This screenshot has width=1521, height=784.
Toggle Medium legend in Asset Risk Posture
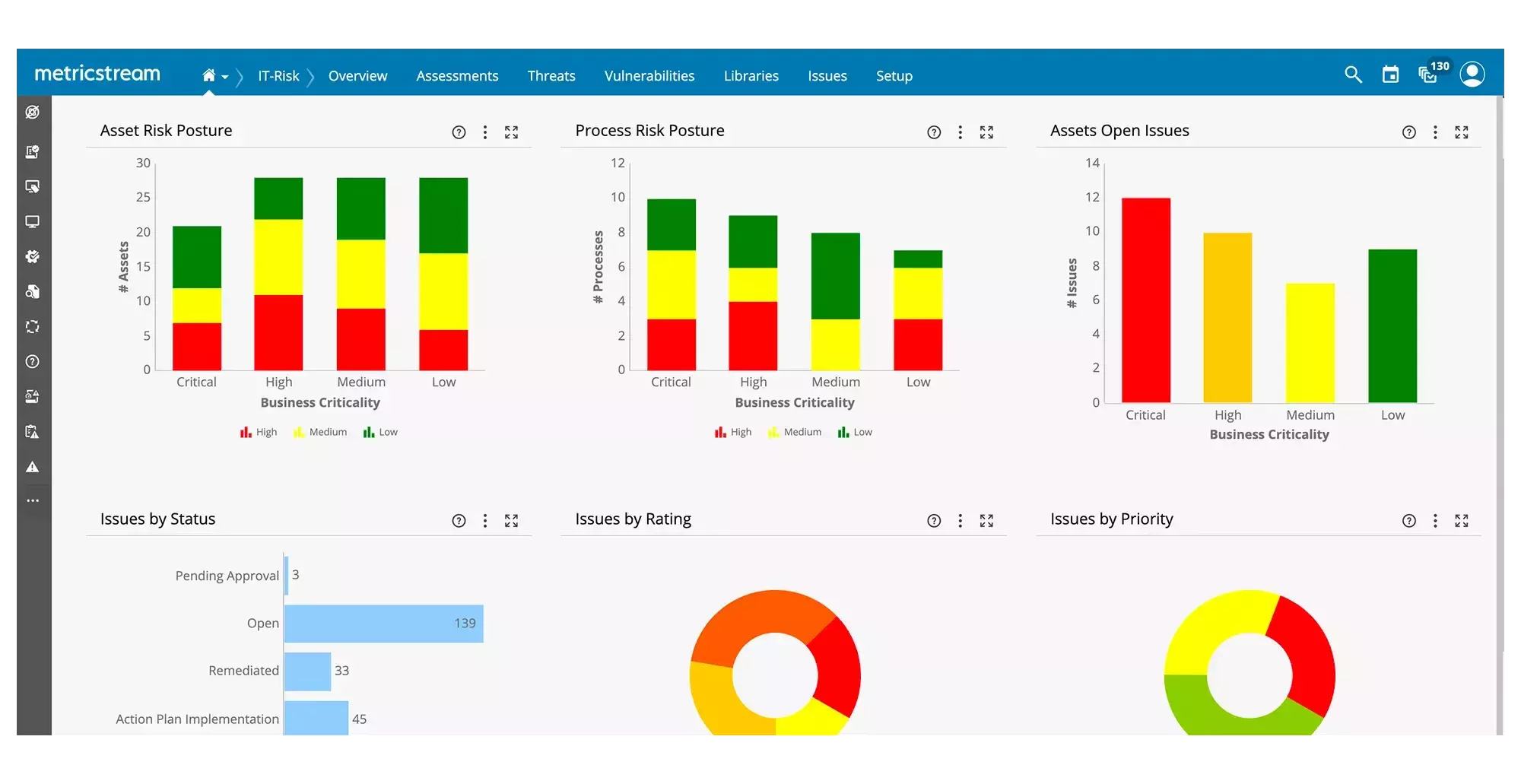pos(320,432)
